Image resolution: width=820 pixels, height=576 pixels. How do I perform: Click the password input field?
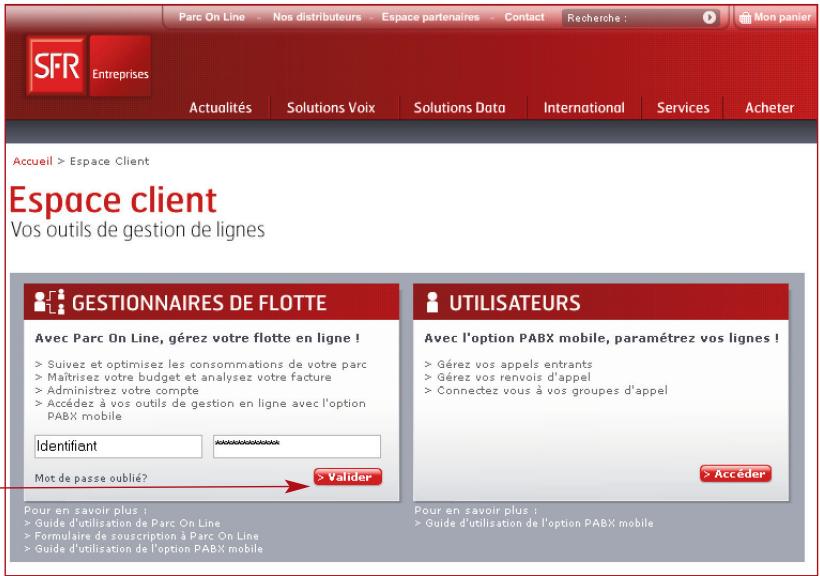297,446
